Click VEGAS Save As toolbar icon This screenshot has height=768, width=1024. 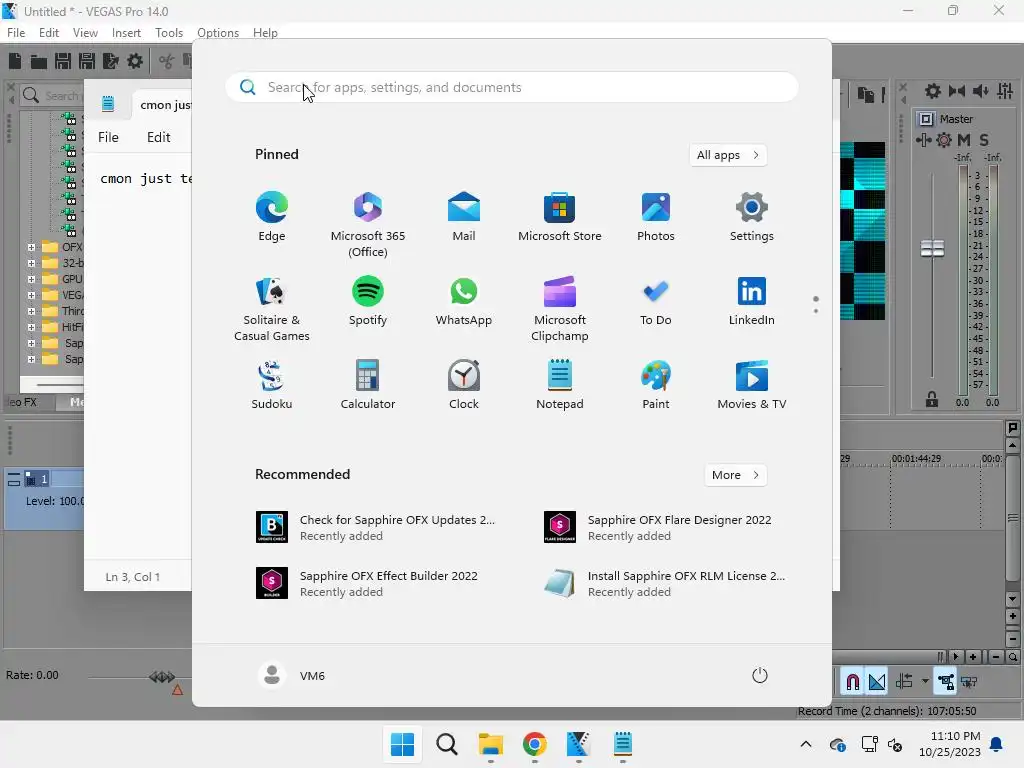pos(87,61)
